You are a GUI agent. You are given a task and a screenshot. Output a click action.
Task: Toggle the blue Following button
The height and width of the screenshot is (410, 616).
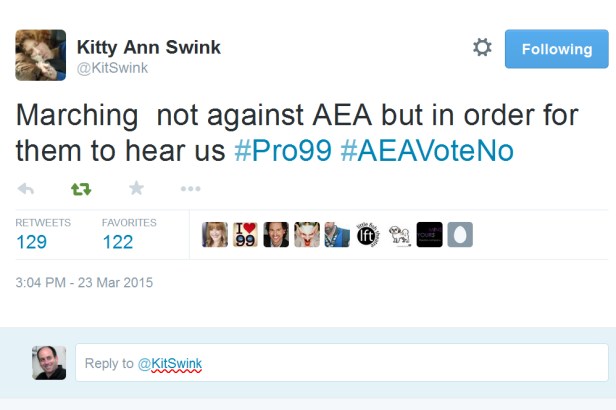pyautogui.click(x=556, y=49)
